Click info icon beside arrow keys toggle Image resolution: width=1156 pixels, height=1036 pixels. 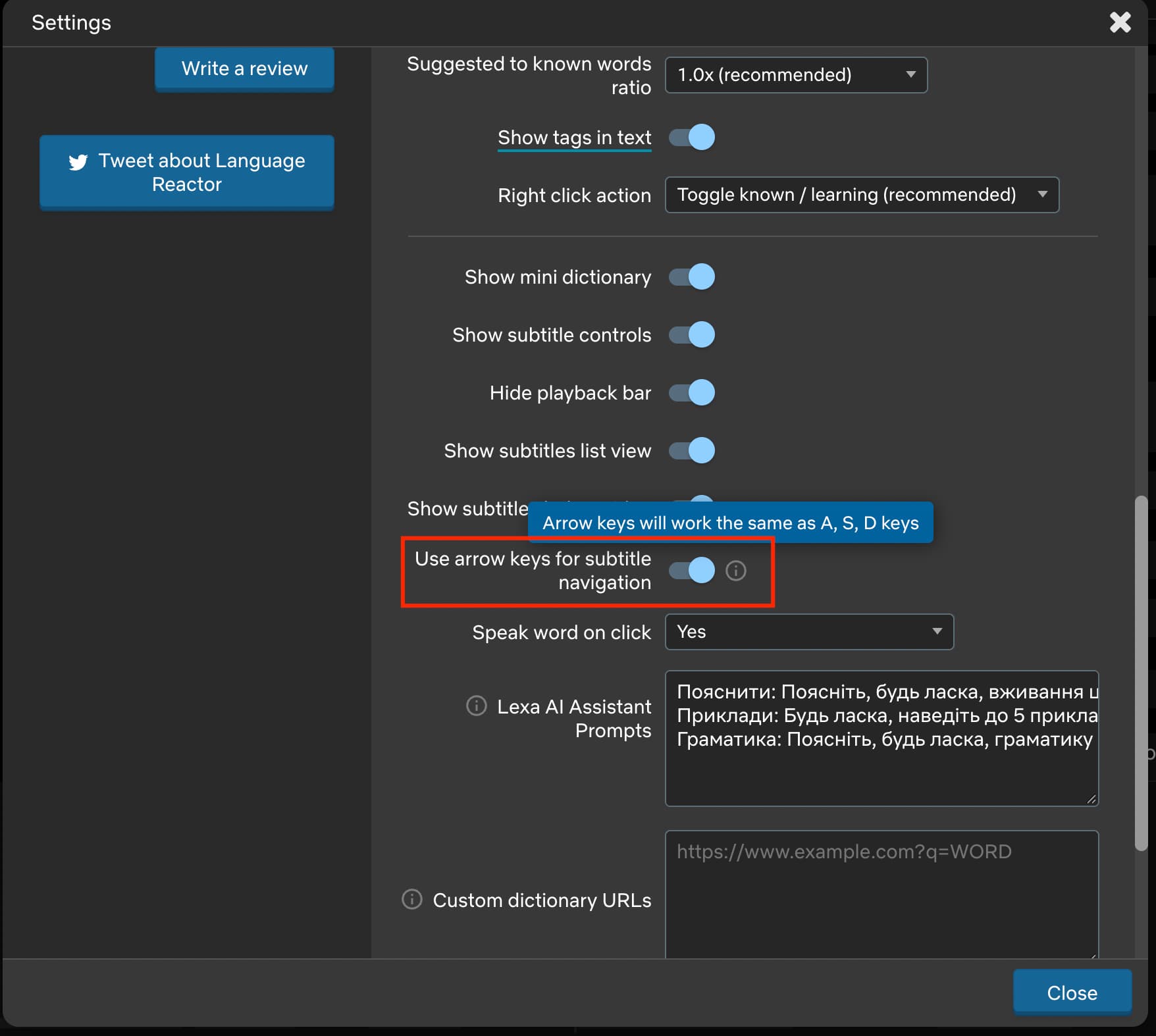pos(735,571)
